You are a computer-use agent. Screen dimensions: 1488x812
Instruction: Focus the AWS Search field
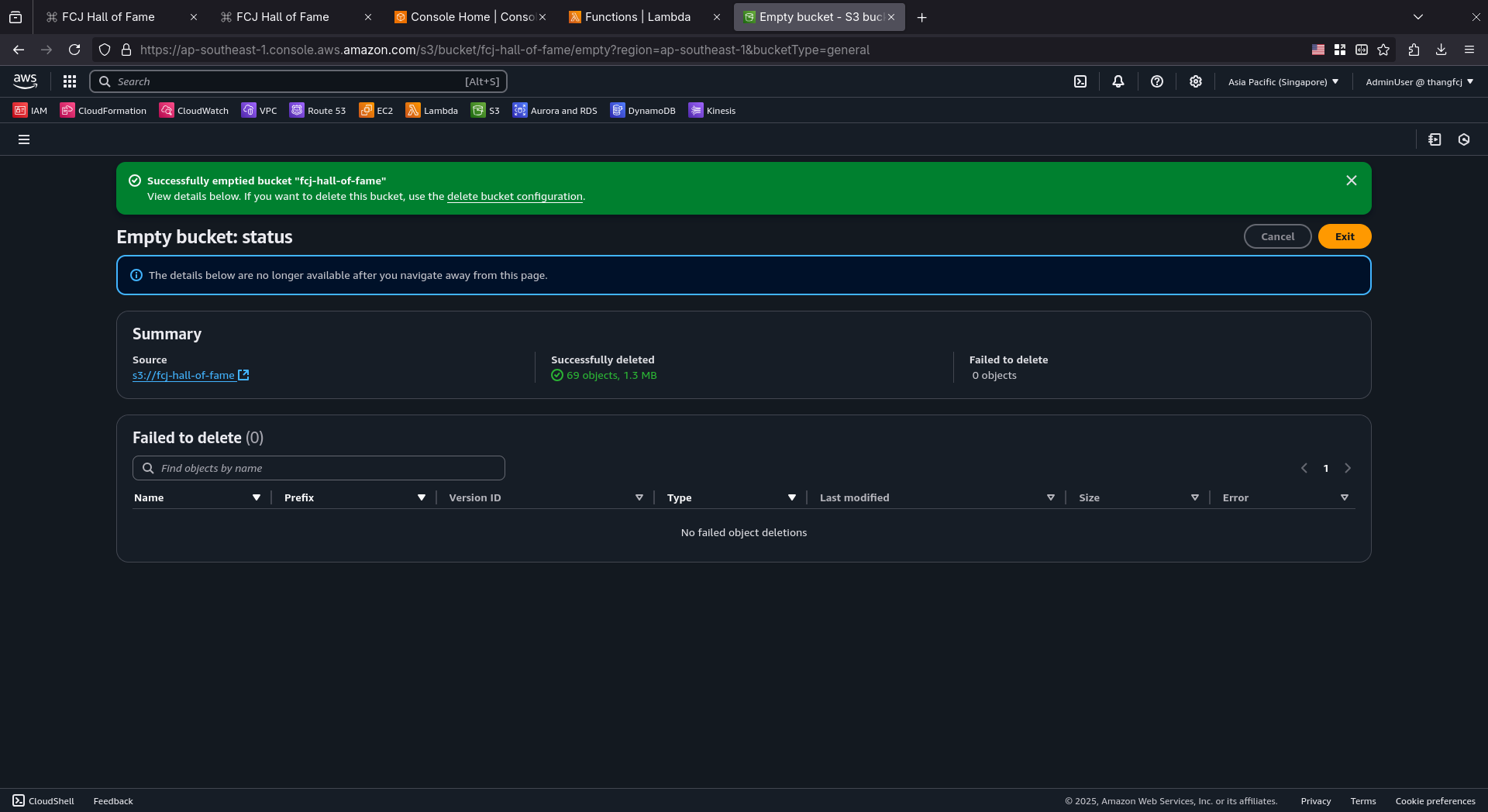(x=298, y=81)
